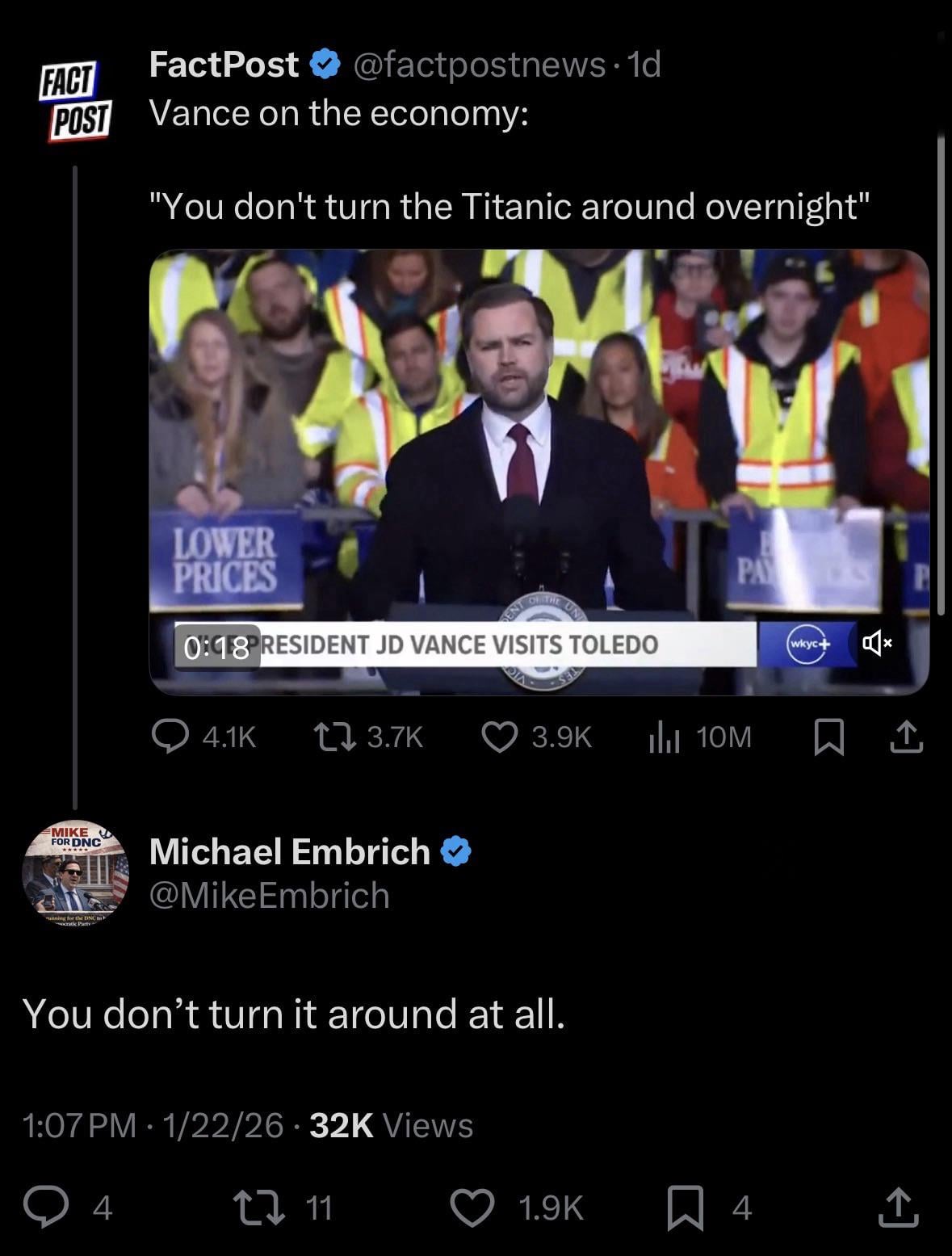This screenshot has height=1256, width=952.
Task: Play the Vance Toledo video
Action: click(x=539, y=472)
